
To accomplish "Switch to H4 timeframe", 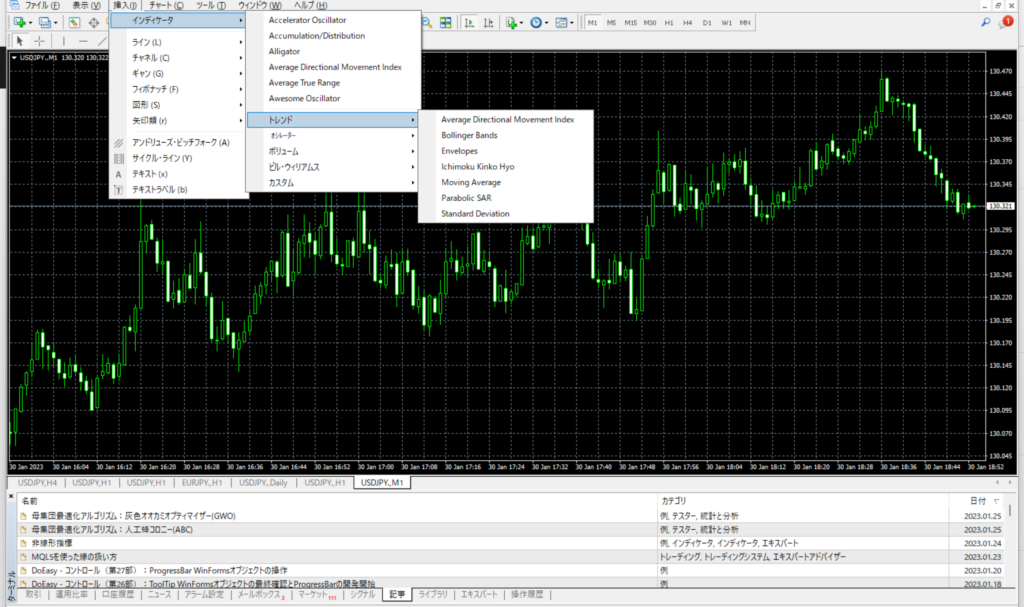I will click(688, 22).
